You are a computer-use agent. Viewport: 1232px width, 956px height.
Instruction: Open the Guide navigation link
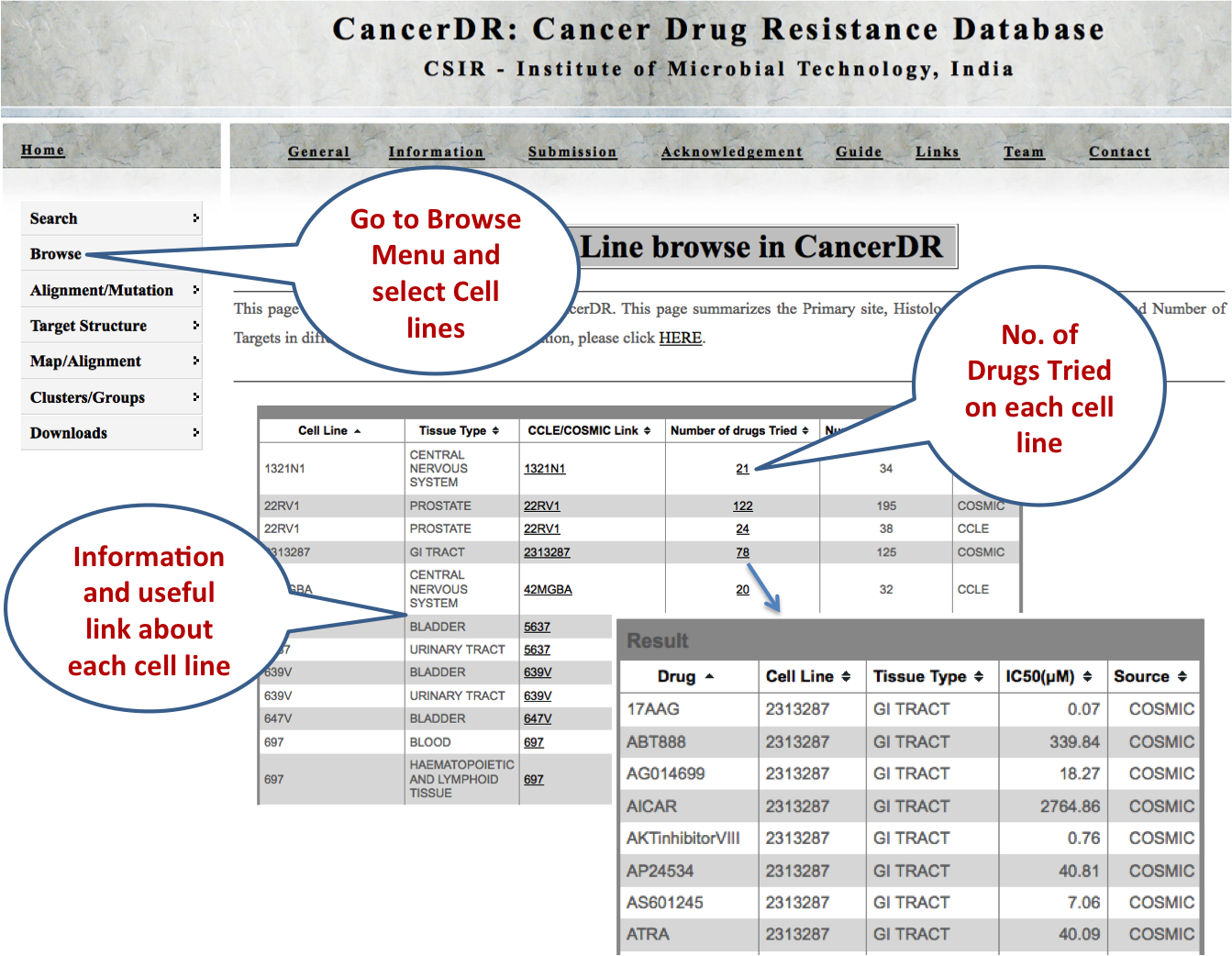pyautogui.click(x=858, y=152)
